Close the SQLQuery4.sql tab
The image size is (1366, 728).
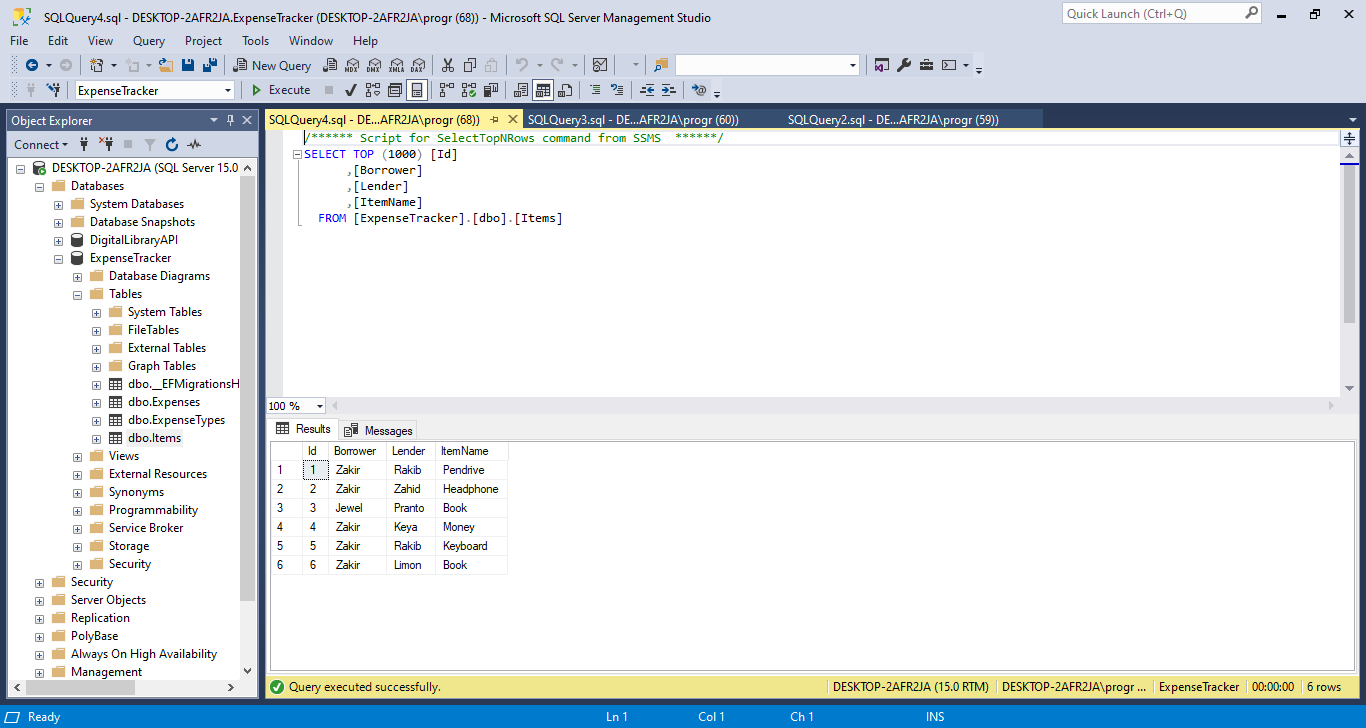click(x=512, y=120)
